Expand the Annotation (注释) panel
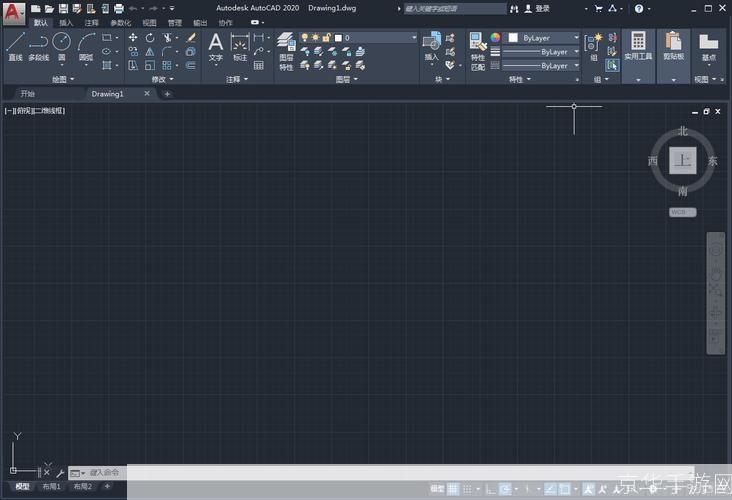 237,79
